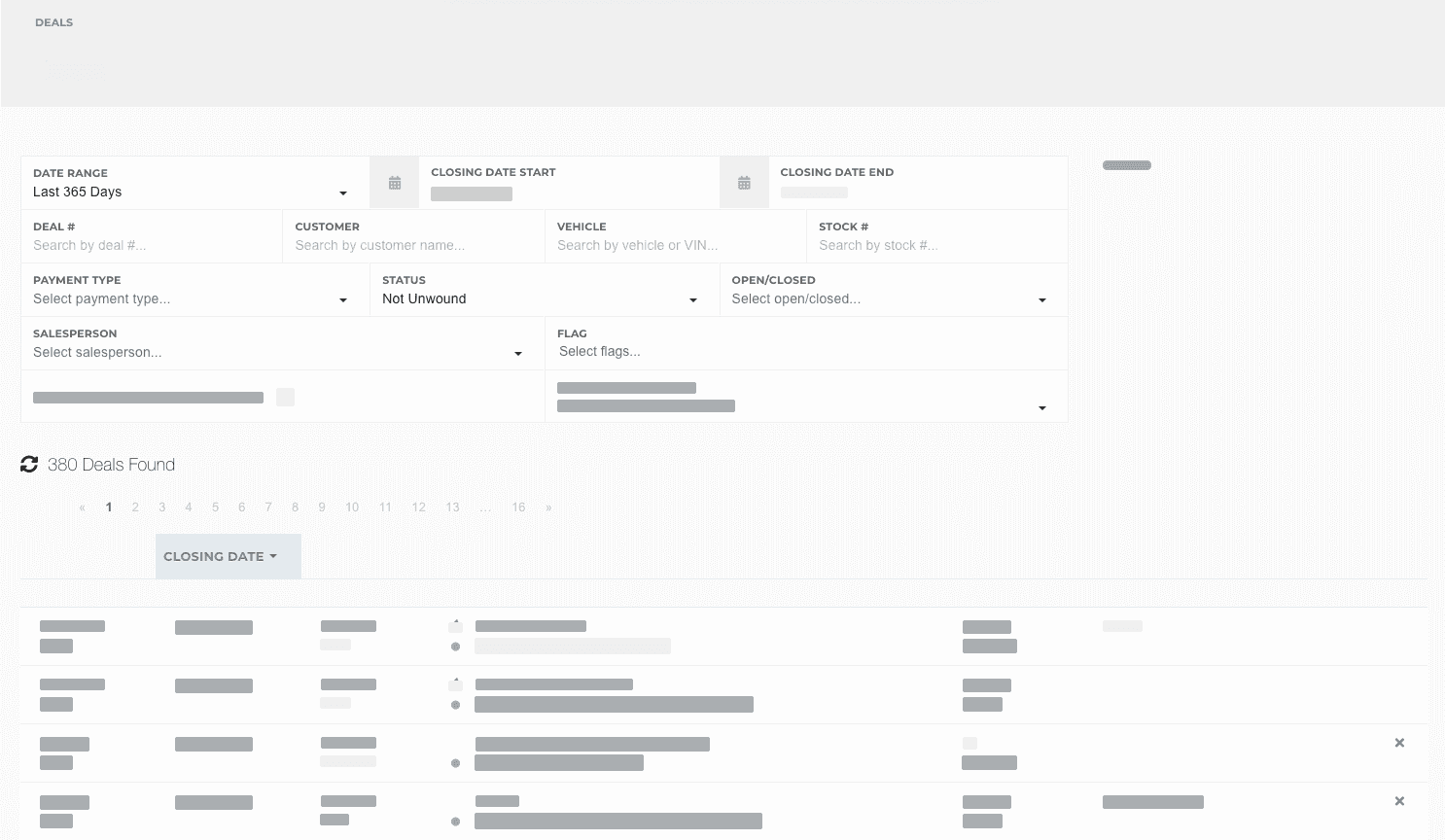Open the Salesperson dropdown

pos(278,353)
